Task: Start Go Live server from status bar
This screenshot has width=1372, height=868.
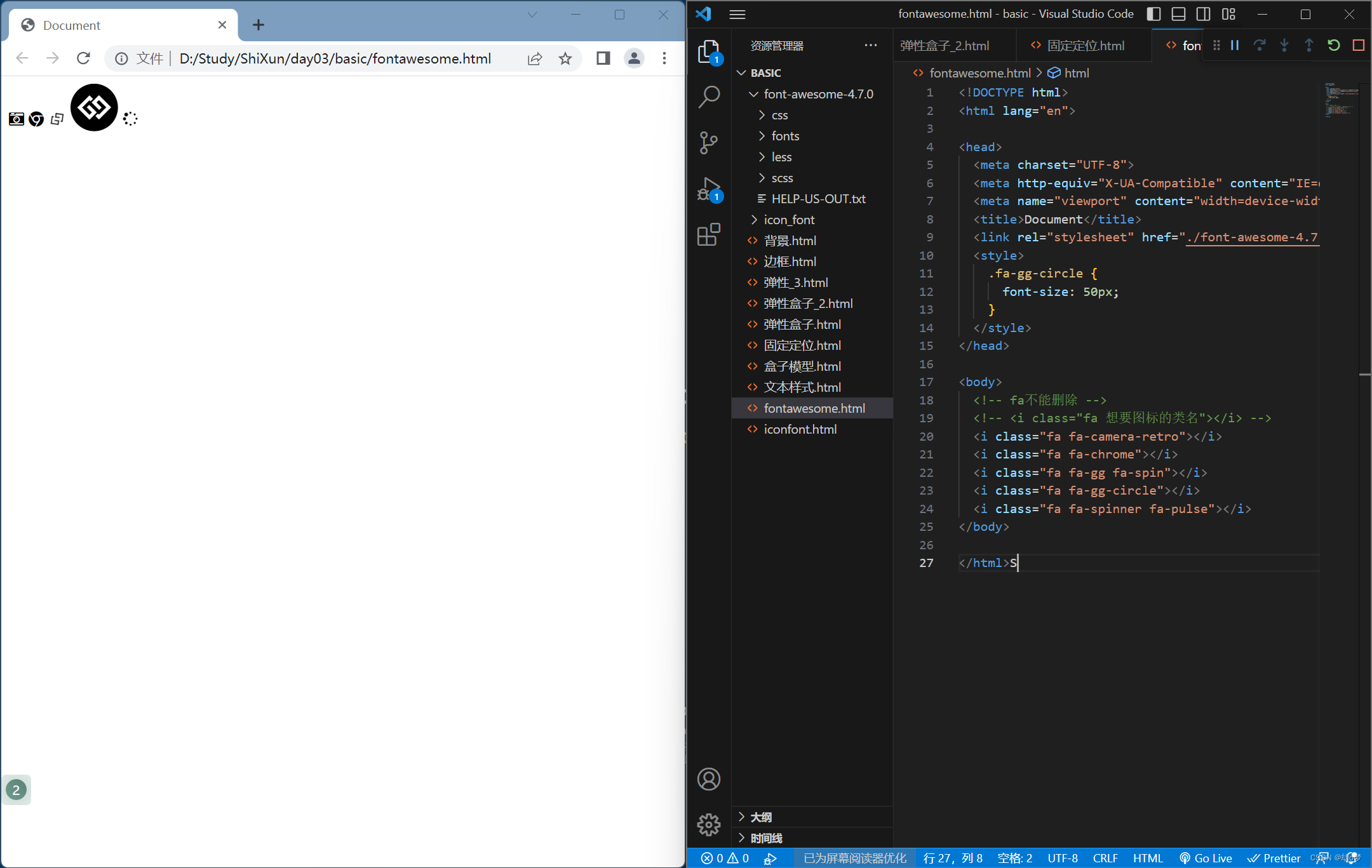Action: pos(1207,858)
